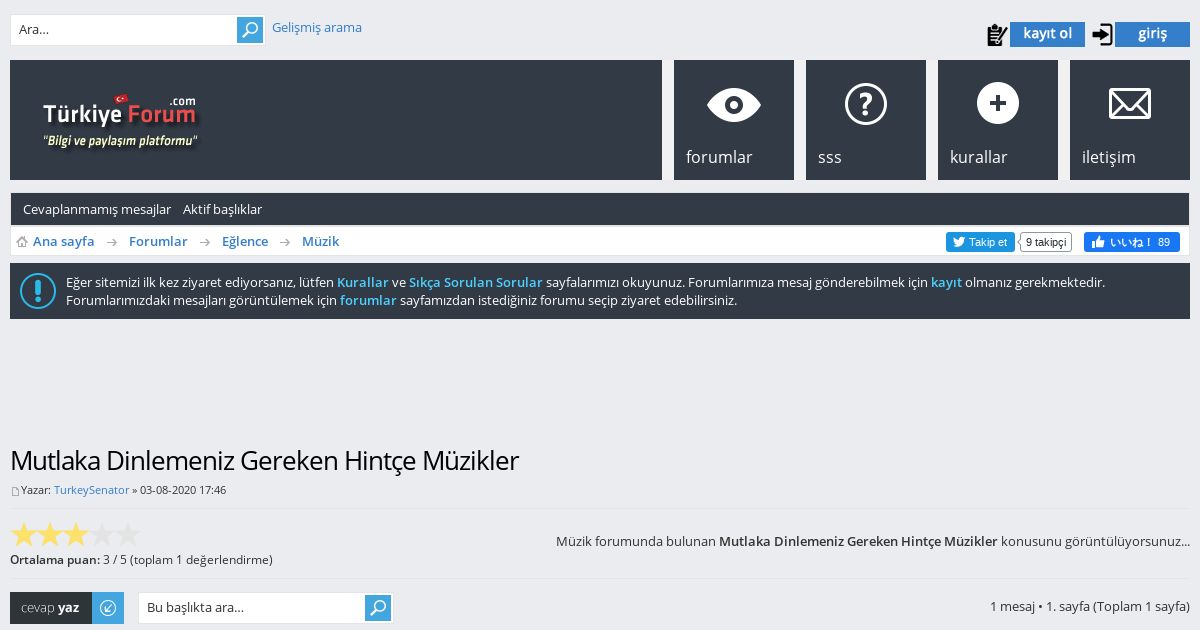Click the post date 03-08-2020 17:46

pos(183,490)
